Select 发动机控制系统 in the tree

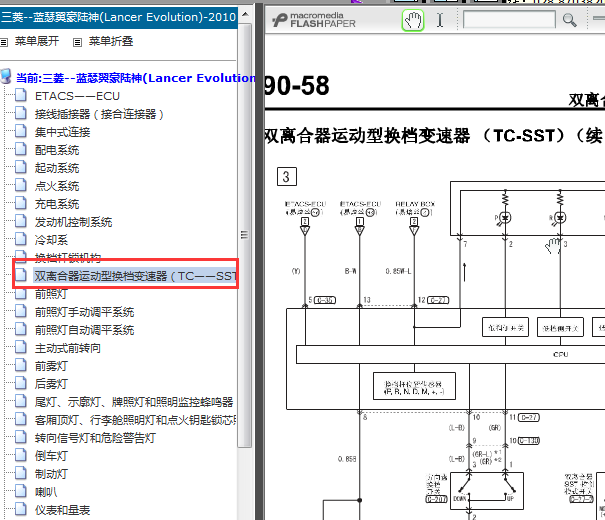[73, 222]
